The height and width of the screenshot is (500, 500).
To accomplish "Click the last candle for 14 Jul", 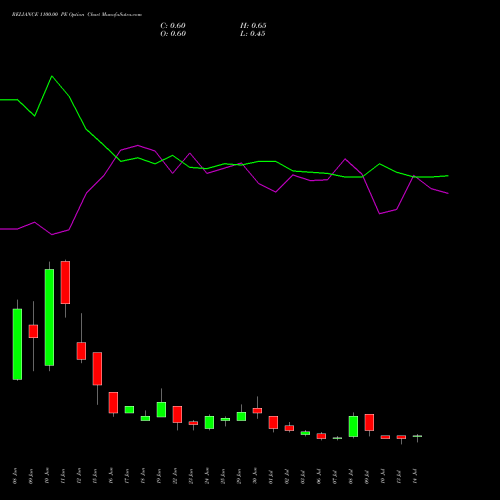I will 417,436.
